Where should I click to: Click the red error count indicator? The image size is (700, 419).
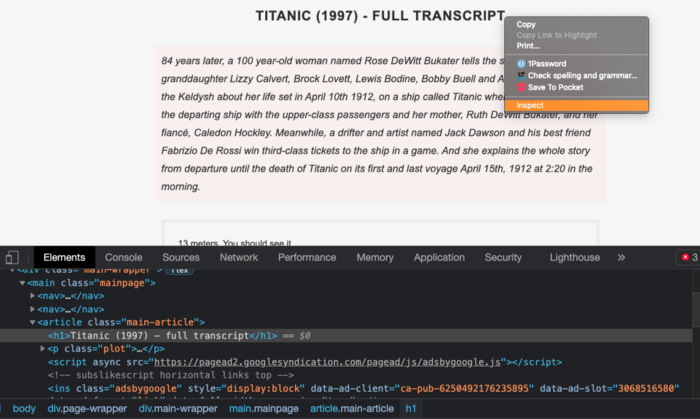tap(689, 257)
